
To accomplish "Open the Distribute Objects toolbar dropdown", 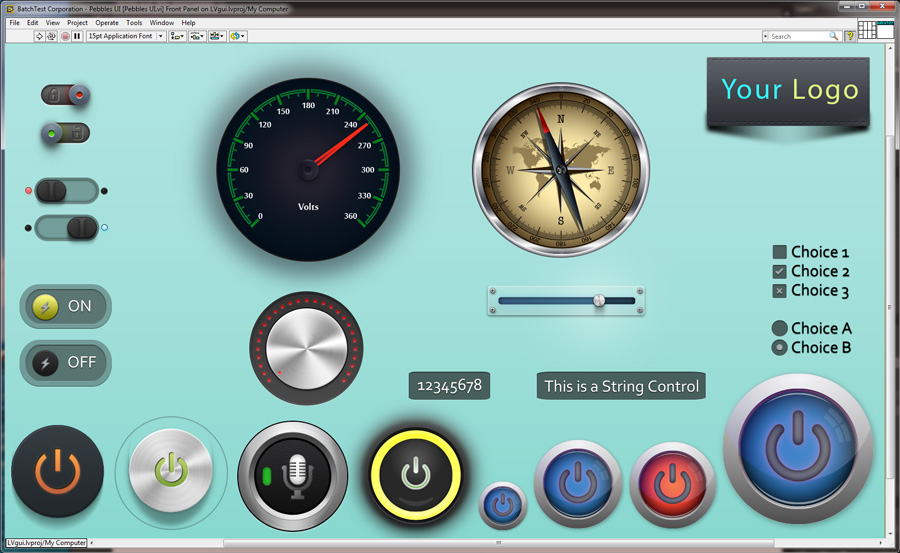I will click(x=197, y=36).
